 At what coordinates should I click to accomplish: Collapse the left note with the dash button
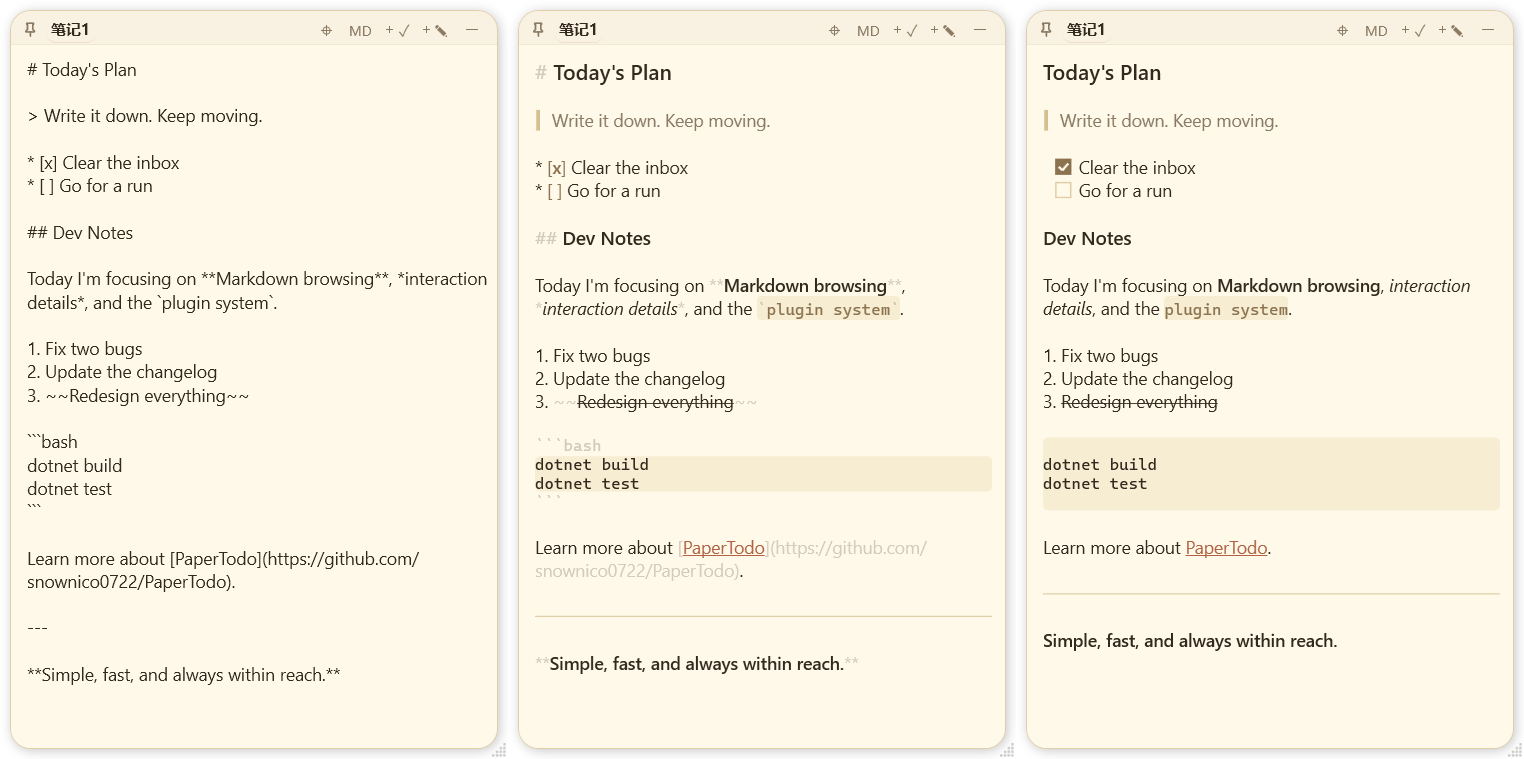472,30
